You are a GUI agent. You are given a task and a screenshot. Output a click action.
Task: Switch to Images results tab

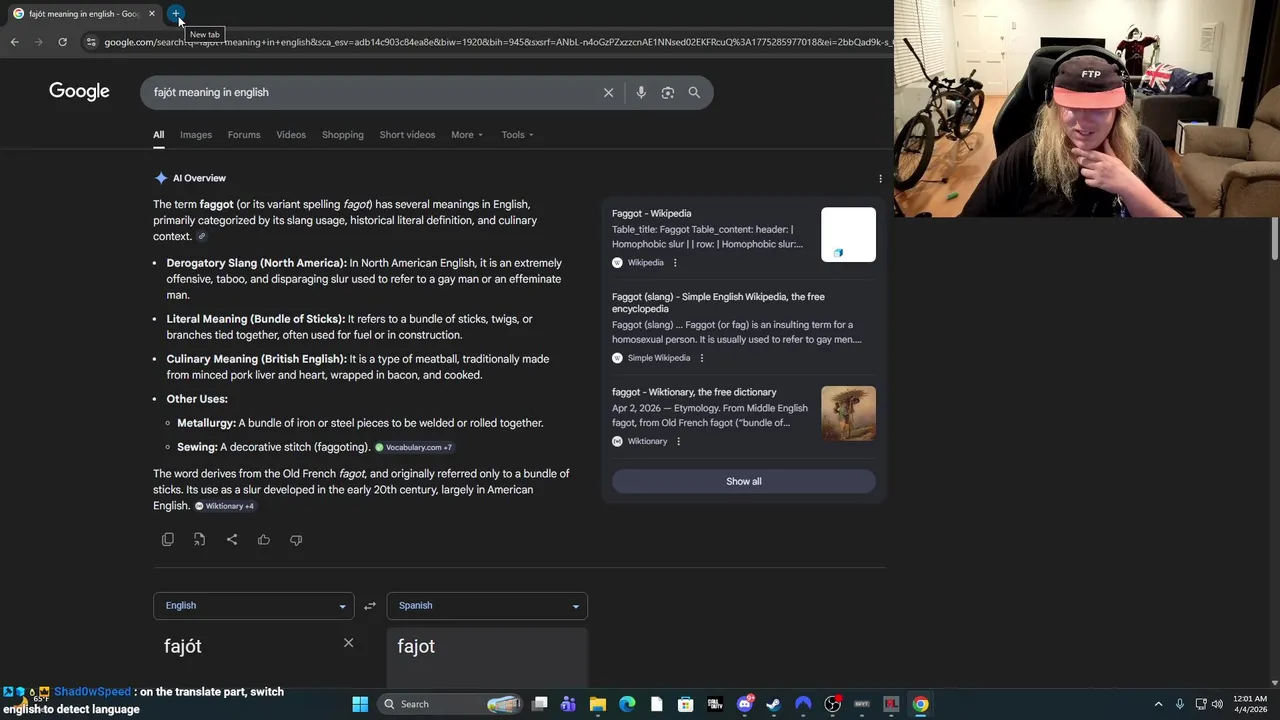(196, 135)
